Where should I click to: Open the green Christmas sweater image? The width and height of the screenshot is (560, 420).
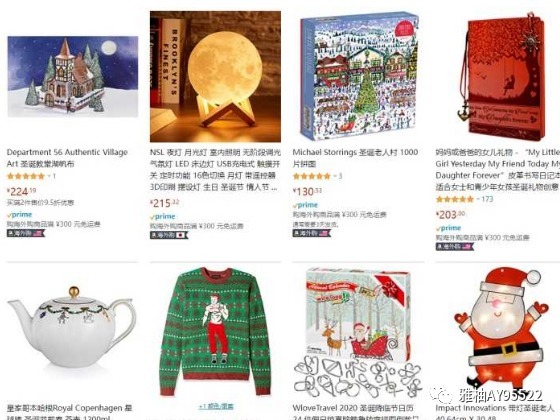pyautogui.click(x=215, y=331)
